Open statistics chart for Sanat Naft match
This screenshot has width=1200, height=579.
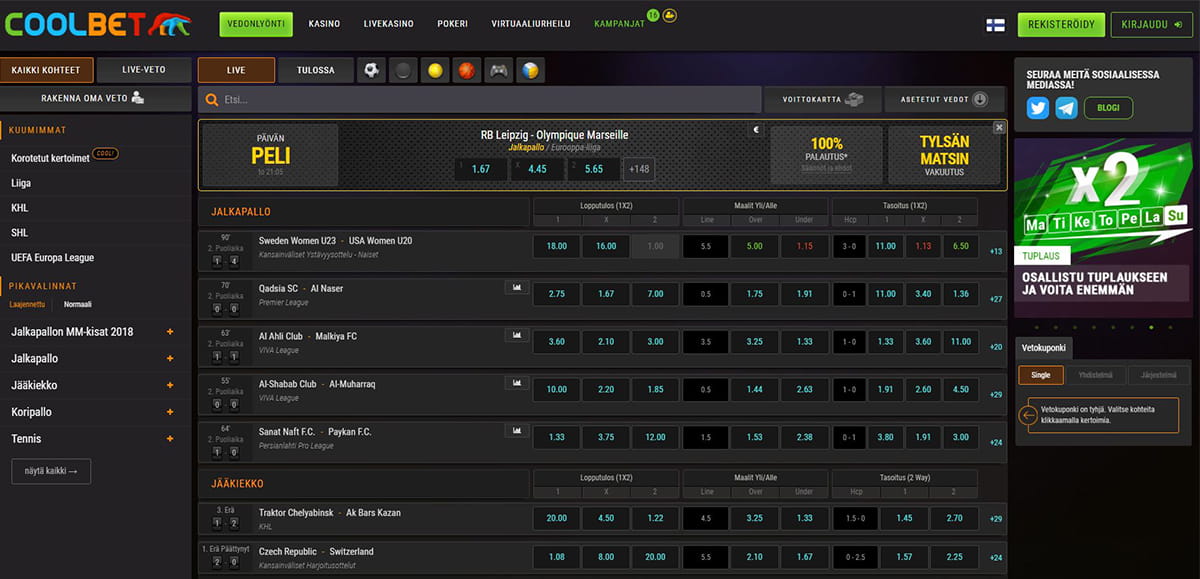[x=517, y=430]
